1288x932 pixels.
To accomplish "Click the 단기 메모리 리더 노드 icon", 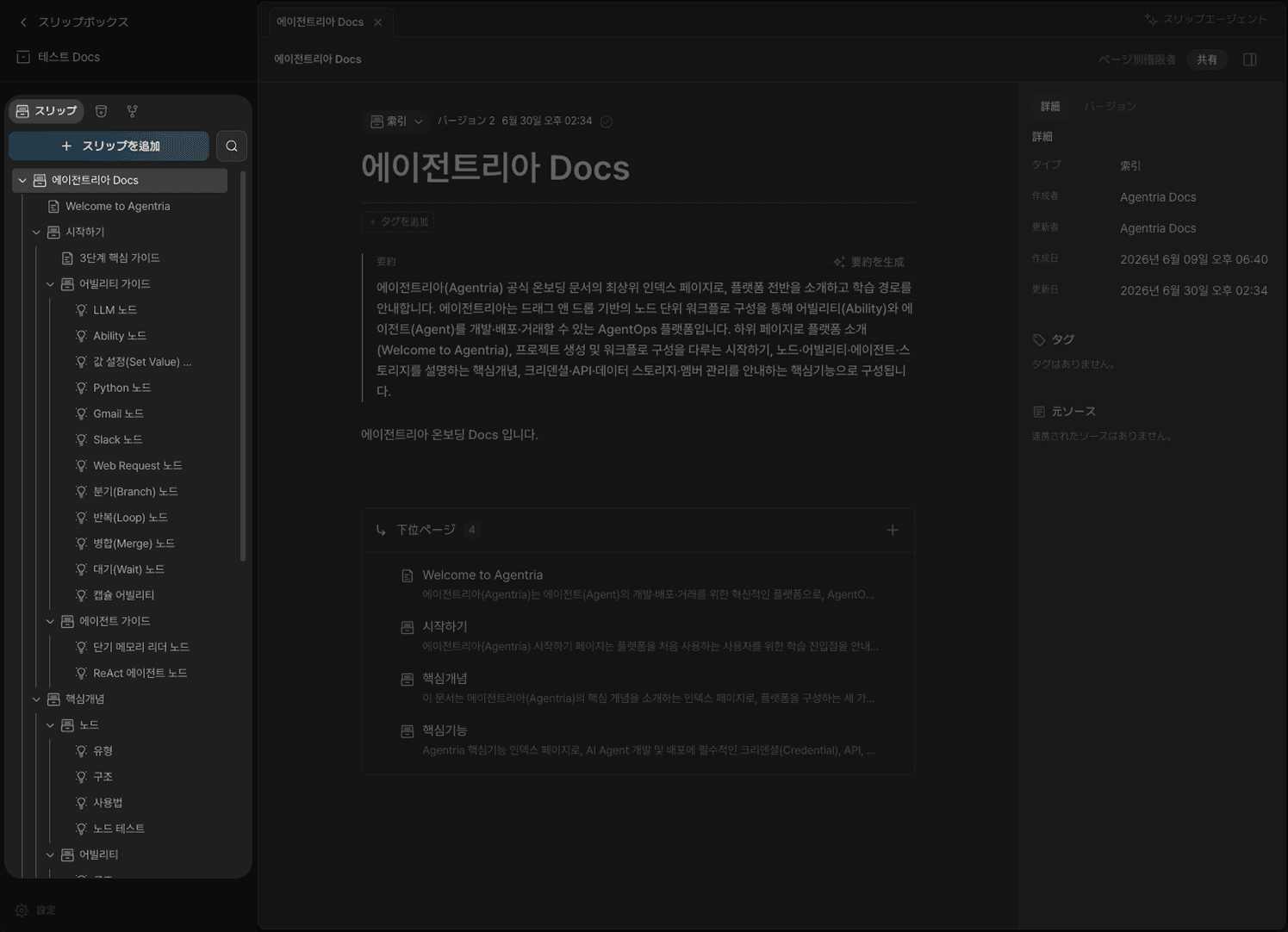I will pyautogui.click(x=81, y=647).
